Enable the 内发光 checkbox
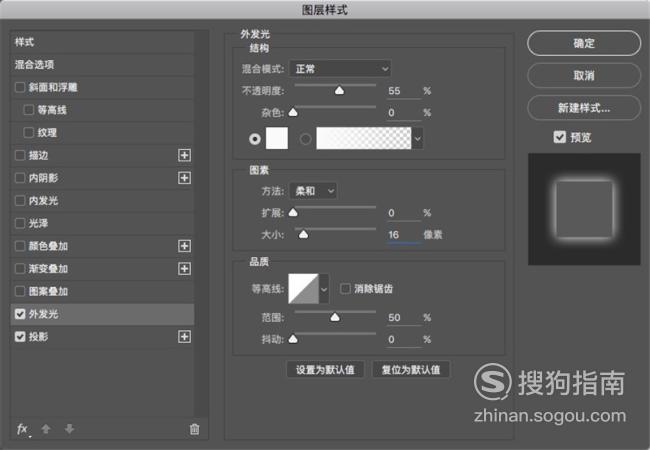The width and height of the screenshot is (650, 450). click(20, 201)
